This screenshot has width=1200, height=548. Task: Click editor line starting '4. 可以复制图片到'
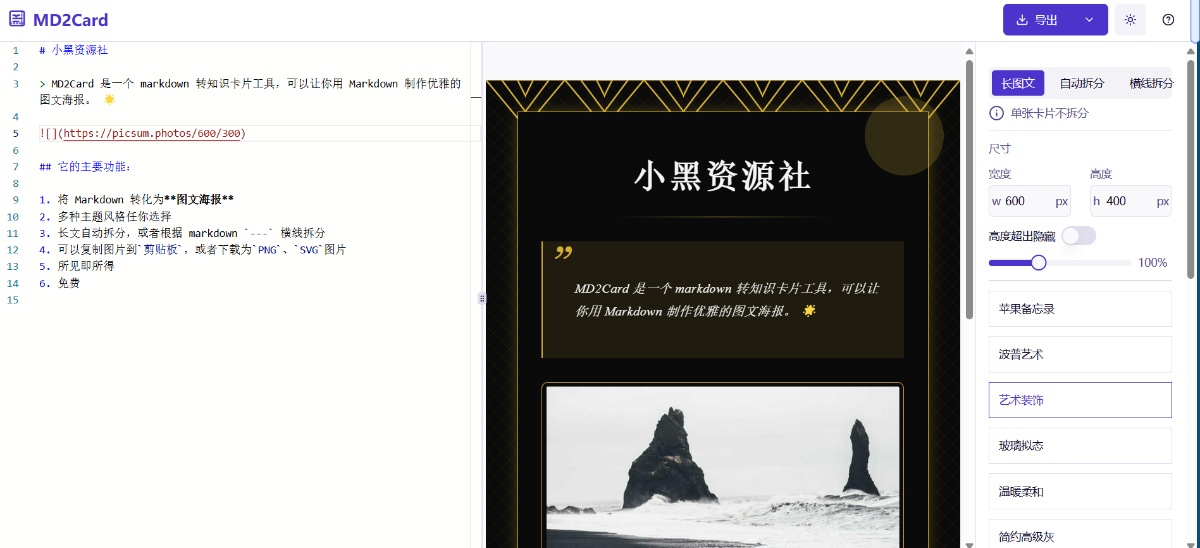click(193, 250)
